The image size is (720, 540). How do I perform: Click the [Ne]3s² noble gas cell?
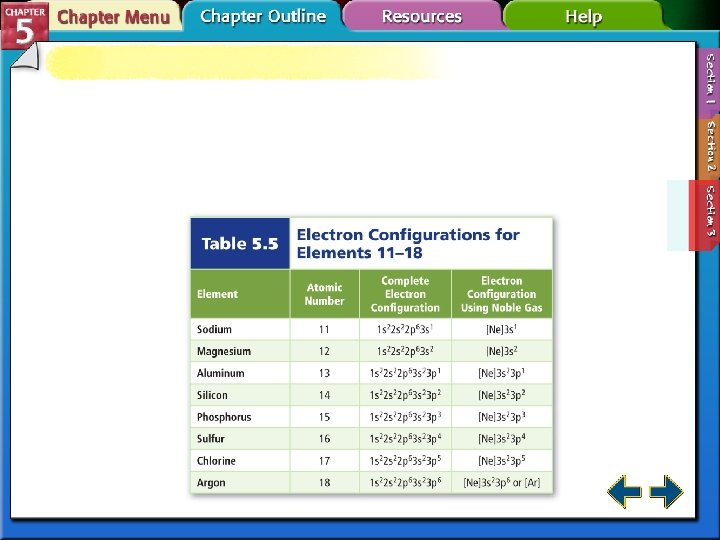click(x=501, y=351)
